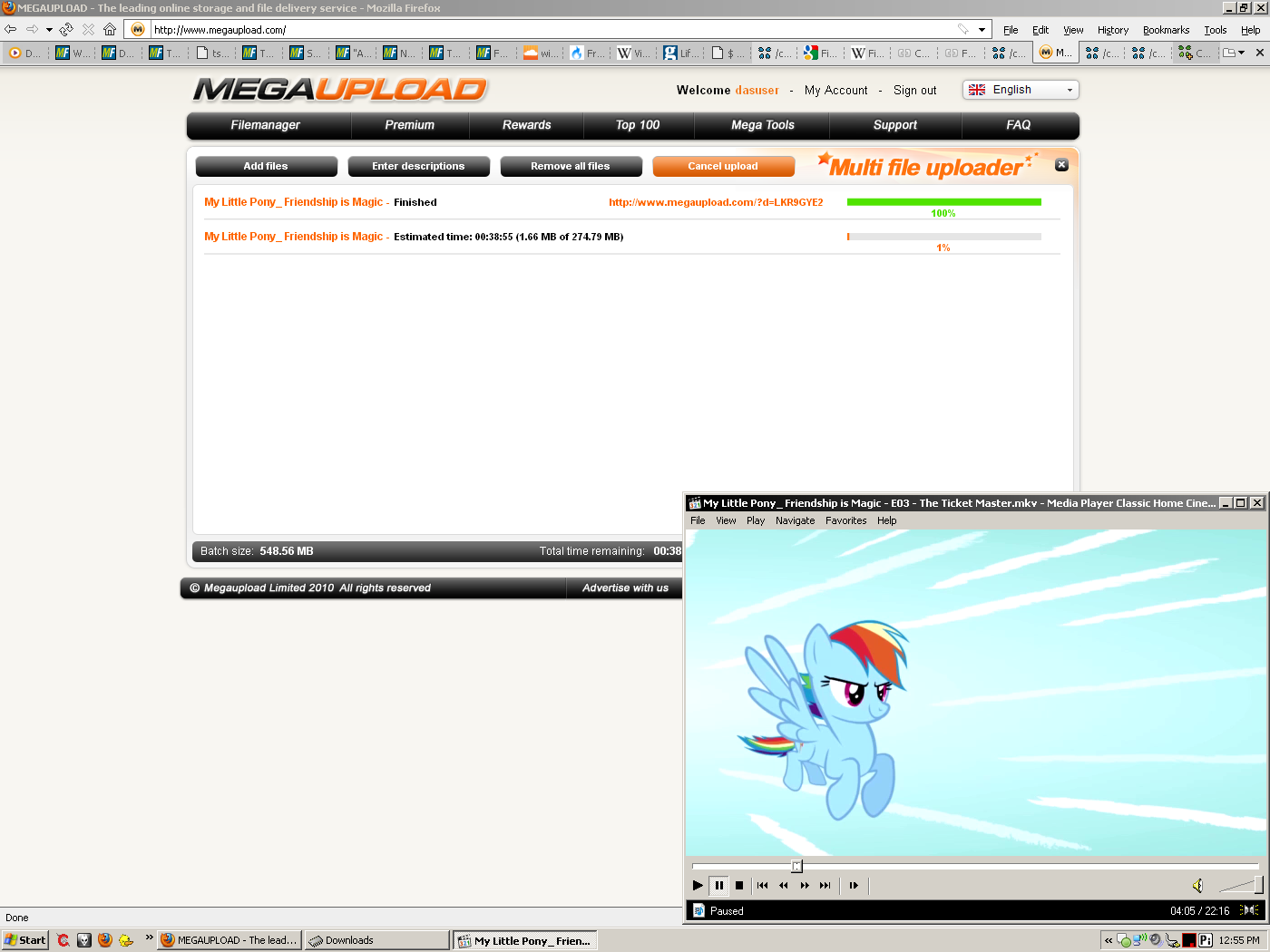Click the play button in Media Player Classic
Screen dimensions: 1270x952
pos(698,886)
